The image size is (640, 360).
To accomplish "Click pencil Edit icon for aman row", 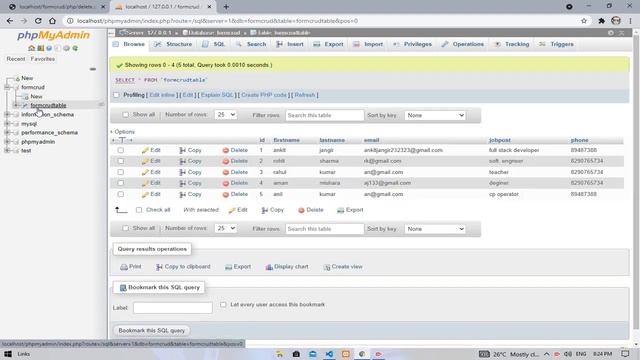I will [145, 183].
